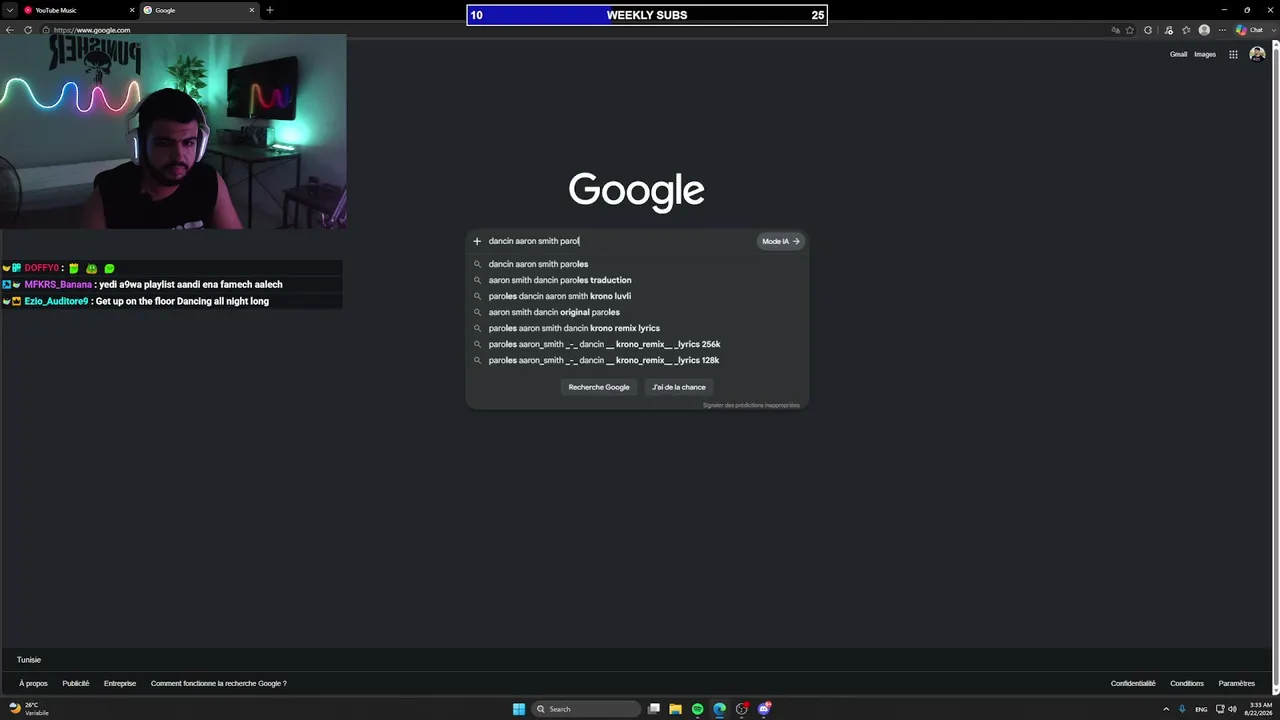Open the favorites list icon
Screen dimensions: 1280x720
click(x=1186, y=30)
